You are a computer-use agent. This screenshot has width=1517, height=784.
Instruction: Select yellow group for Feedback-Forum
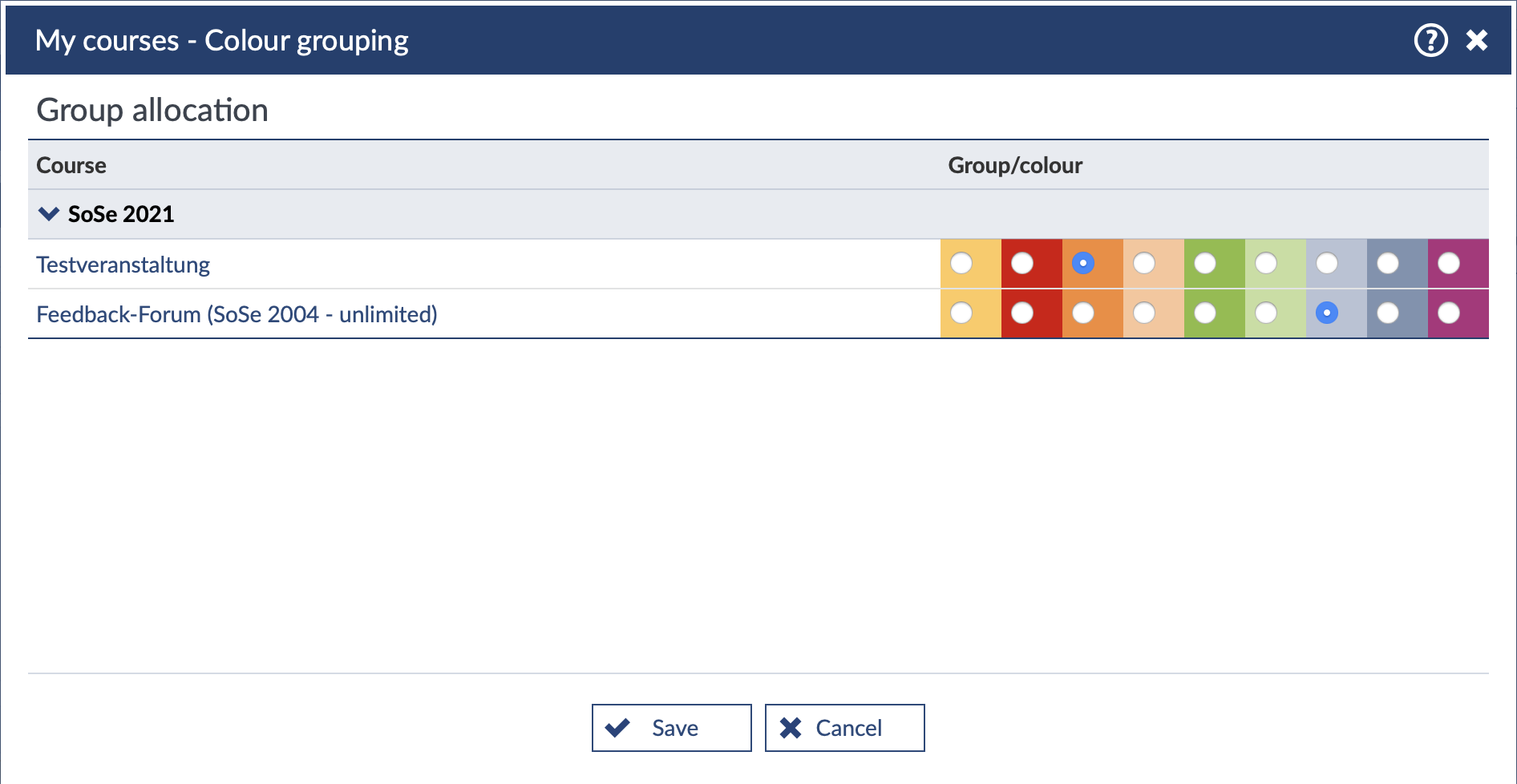pyautogui.click(x=961, y=313)
